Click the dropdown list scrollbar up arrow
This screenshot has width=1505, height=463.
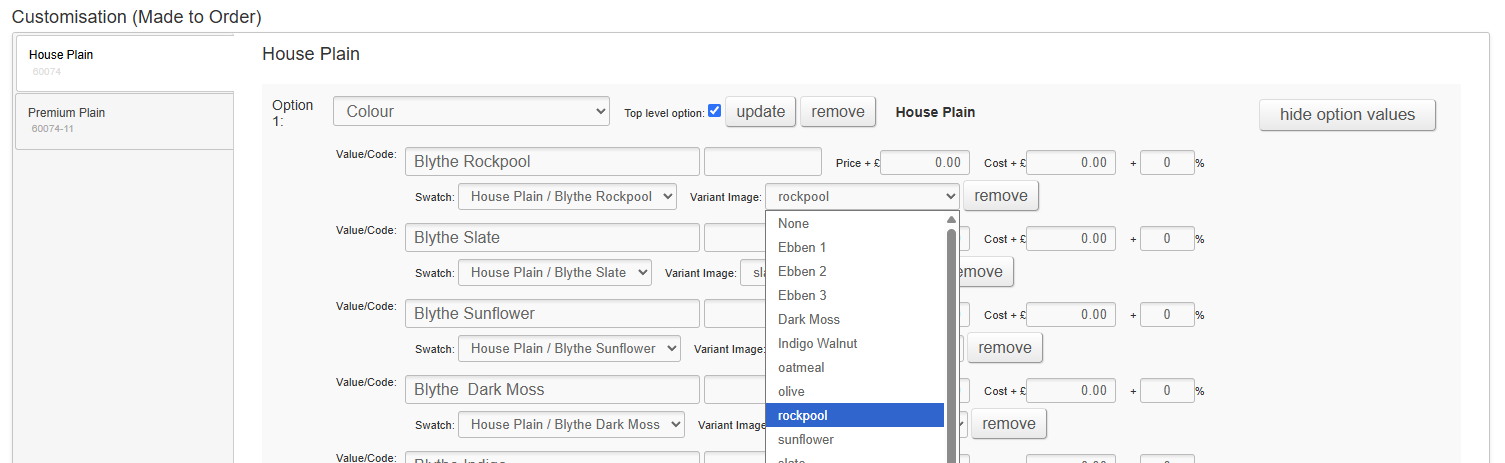(951, 220)
